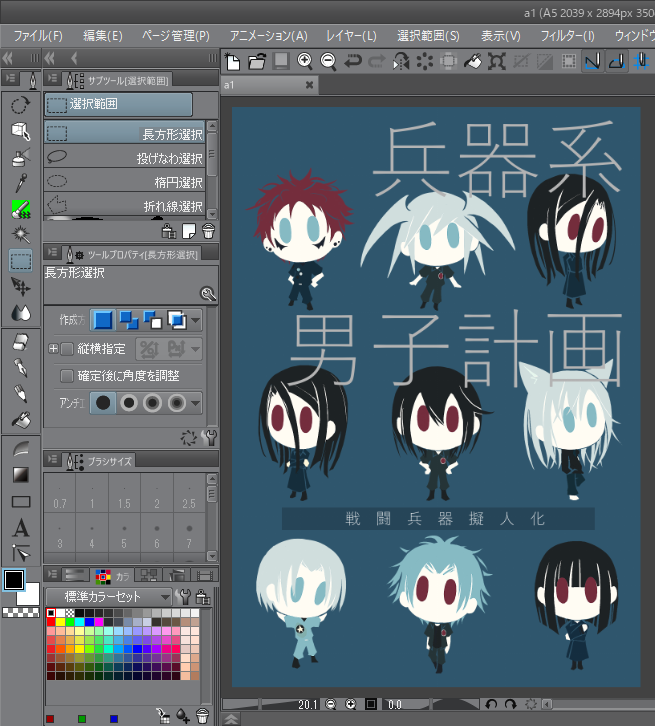The width and height of the screenshot is (655, 726).
Task: Set anti-aliasing to none (first circle)
Action: [x=103, y=403]
